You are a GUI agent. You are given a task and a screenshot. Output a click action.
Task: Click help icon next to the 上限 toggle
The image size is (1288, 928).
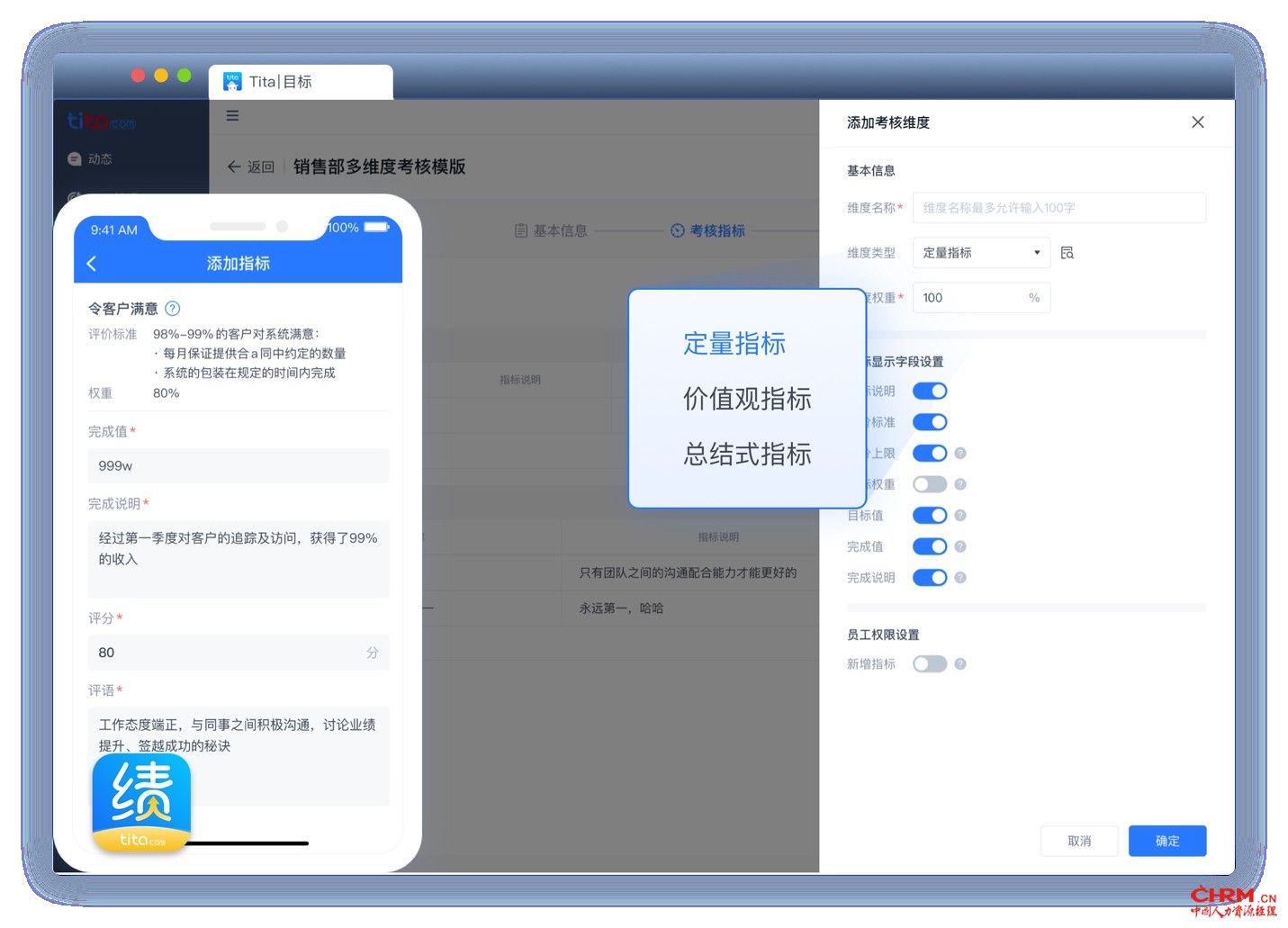(960, 454)
